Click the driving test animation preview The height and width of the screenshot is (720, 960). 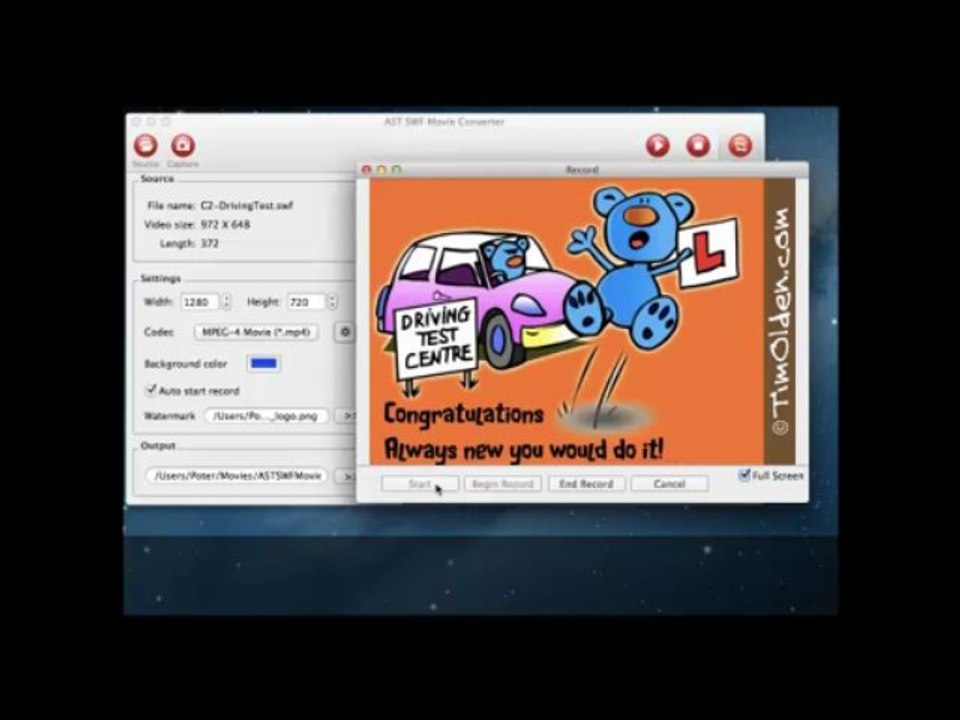coord(582,321)
